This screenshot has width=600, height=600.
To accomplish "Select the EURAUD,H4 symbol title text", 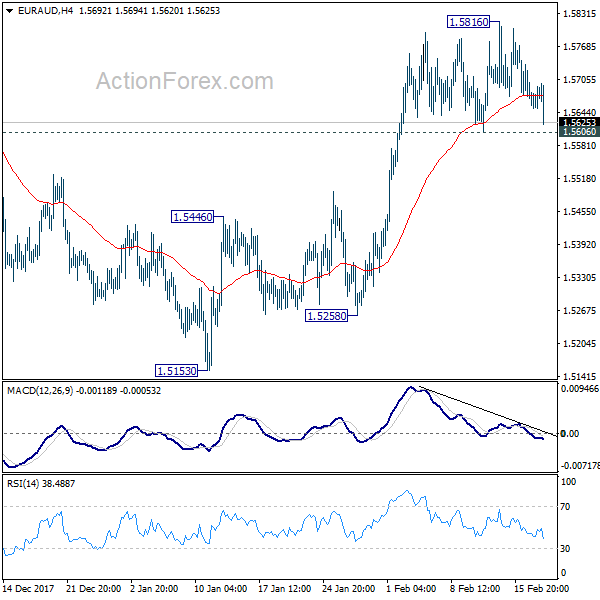I will tap(46, 11).
